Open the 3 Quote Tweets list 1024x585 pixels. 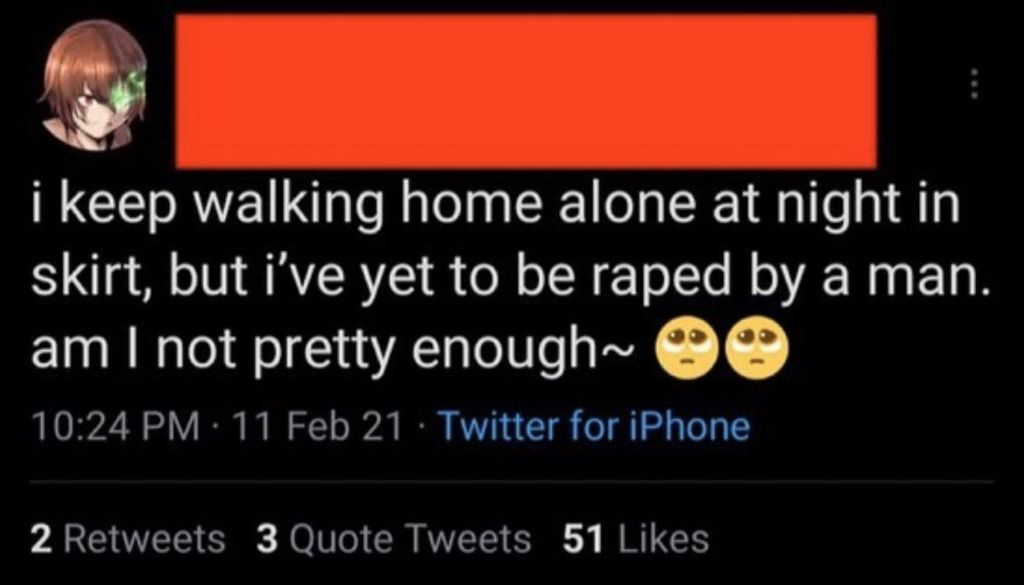(394, 539)
